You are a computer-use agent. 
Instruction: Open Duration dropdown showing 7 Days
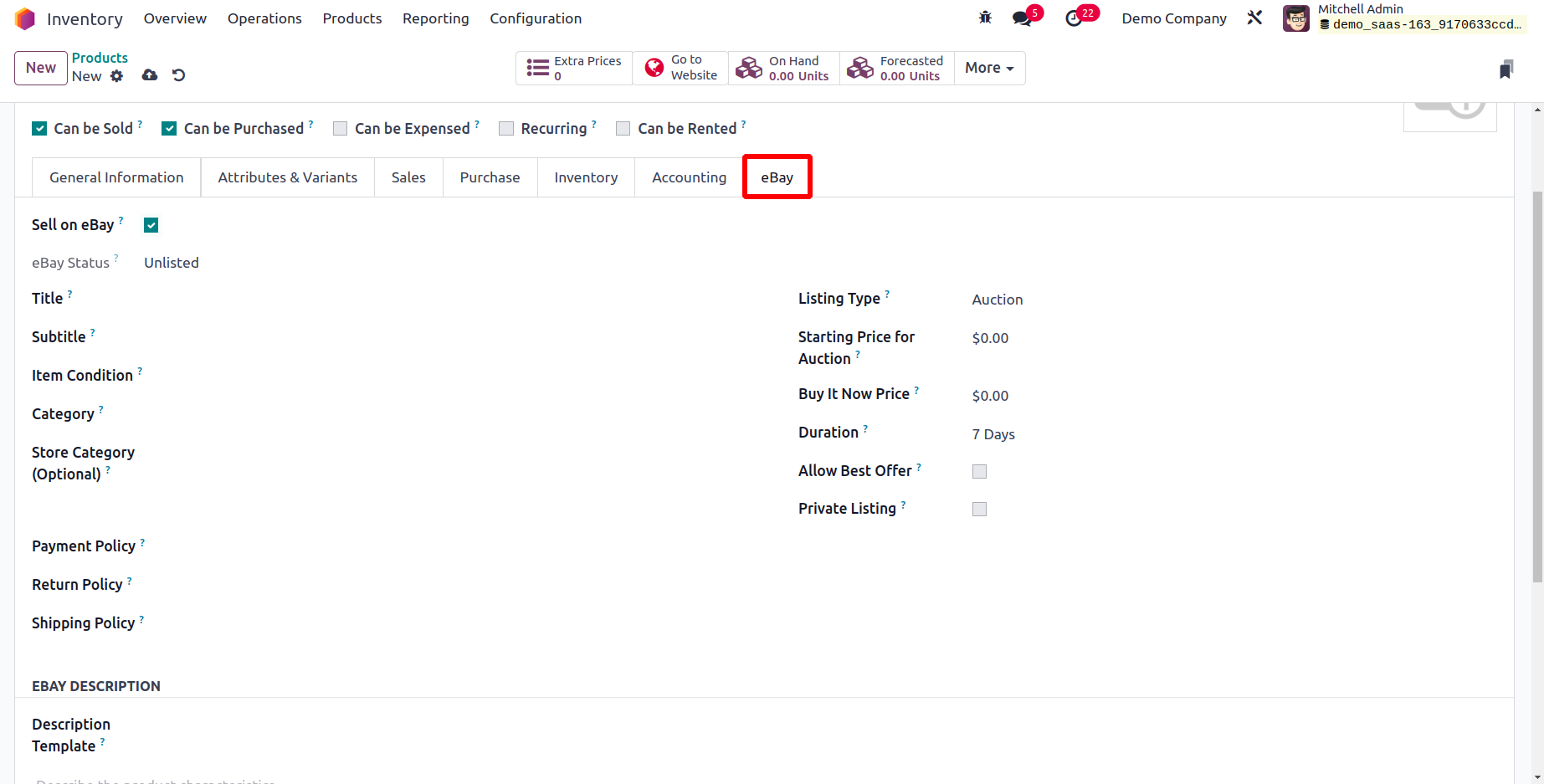point(1234,434)
